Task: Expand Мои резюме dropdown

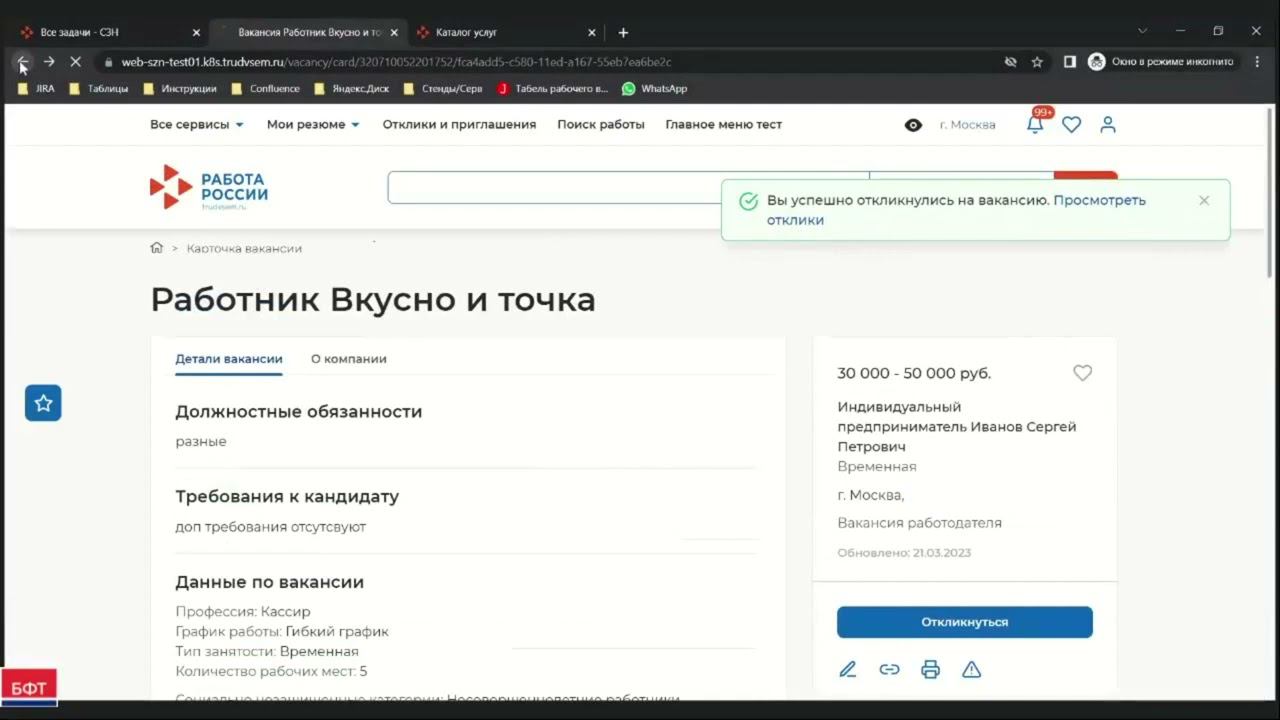Action: click(x=313, y=125)
